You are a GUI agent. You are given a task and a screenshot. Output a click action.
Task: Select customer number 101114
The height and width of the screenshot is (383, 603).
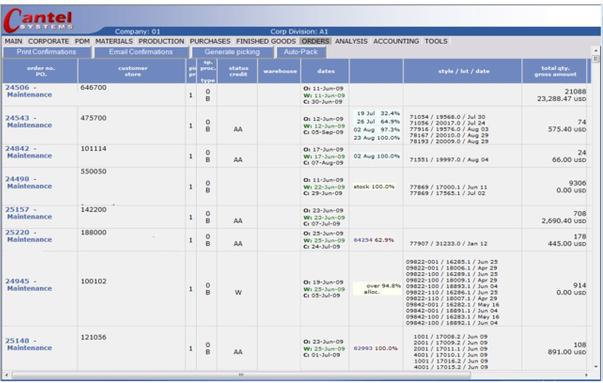(x=93, y=148)
